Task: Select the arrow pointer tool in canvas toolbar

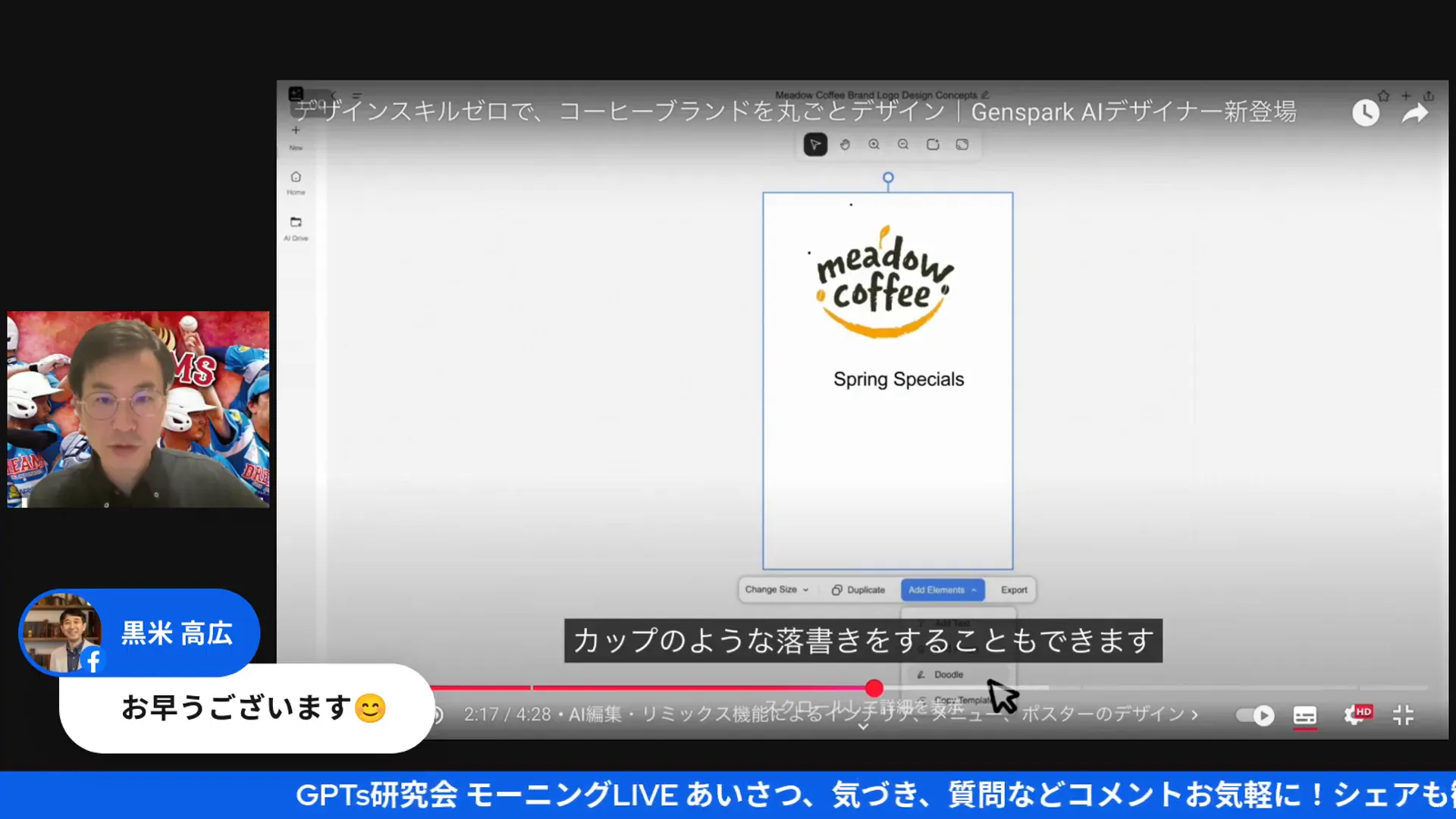Action: tap(815, 145)
